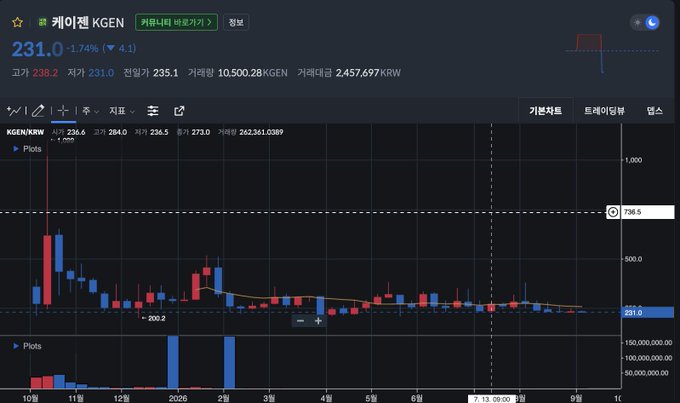The width and height of the screenshot is (680, 403).
Task: Open the 주 timeframe dropdown
Action: click(90, 111)
